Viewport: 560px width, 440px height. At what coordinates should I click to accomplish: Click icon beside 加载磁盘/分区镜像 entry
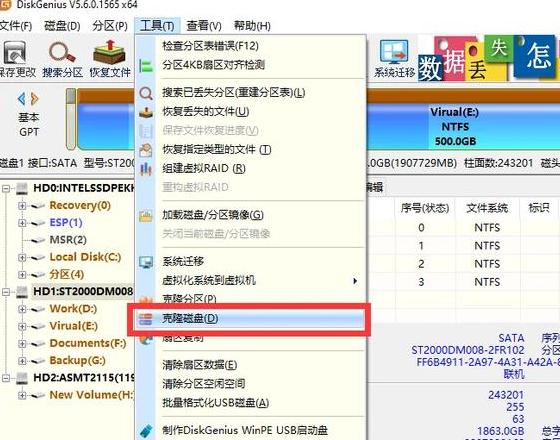tap(146, 216)
